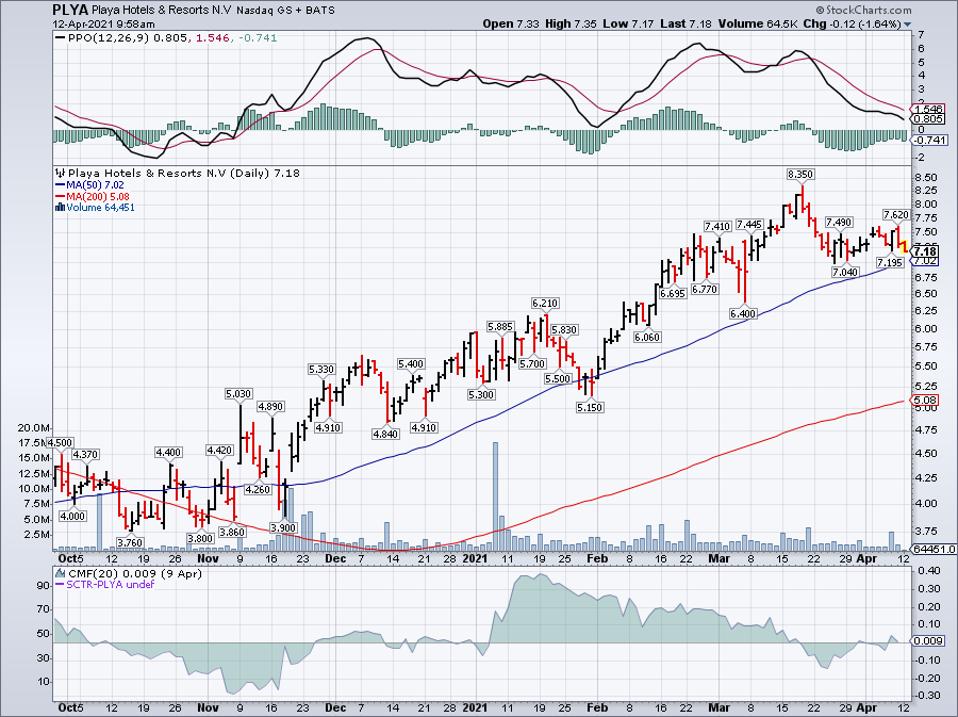The image size is (958, 717).
Task: Click the Chg -0.12 (-1.64%) value
Action: [x=852, y=24]
